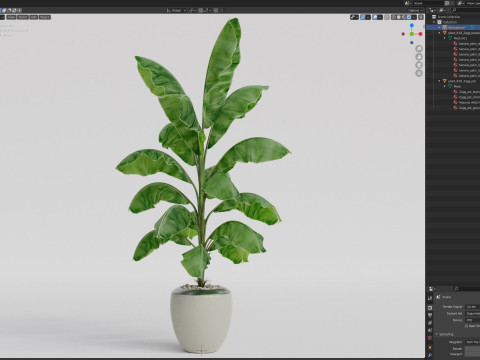Open the viewport Select menu
Image resolution: width=480 pixels, height=360 pixels.
coord(23,17)
